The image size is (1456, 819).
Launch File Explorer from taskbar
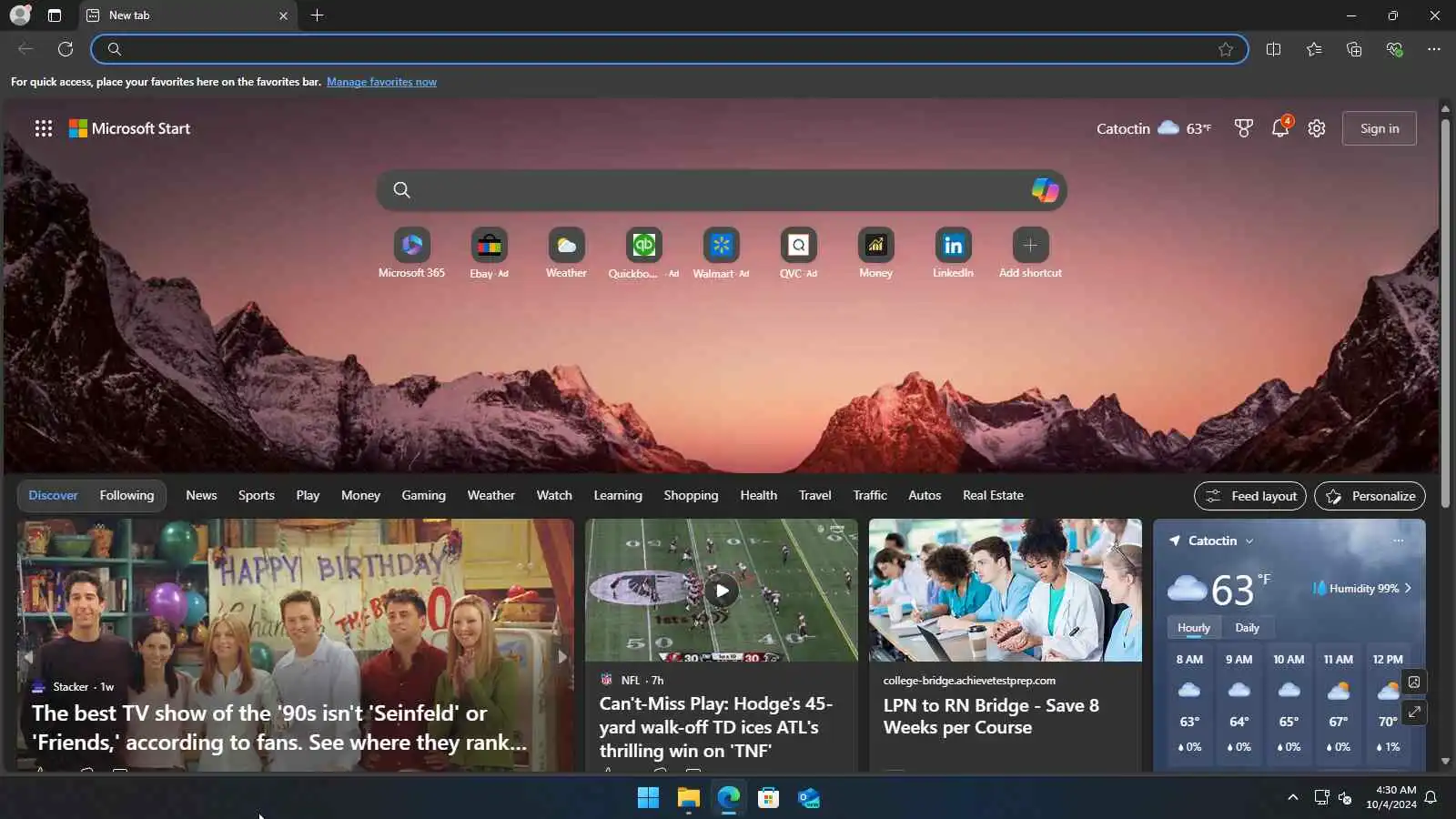click(x=688, y=798)
